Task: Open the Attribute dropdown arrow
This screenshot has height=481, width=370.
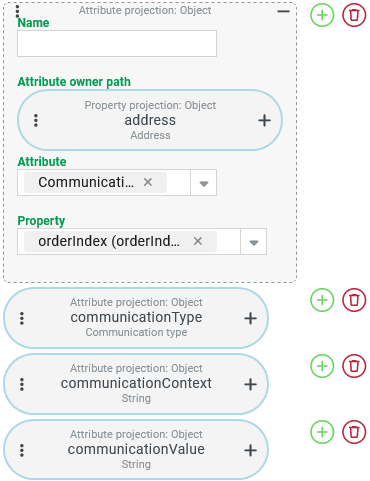Action: 204,183
